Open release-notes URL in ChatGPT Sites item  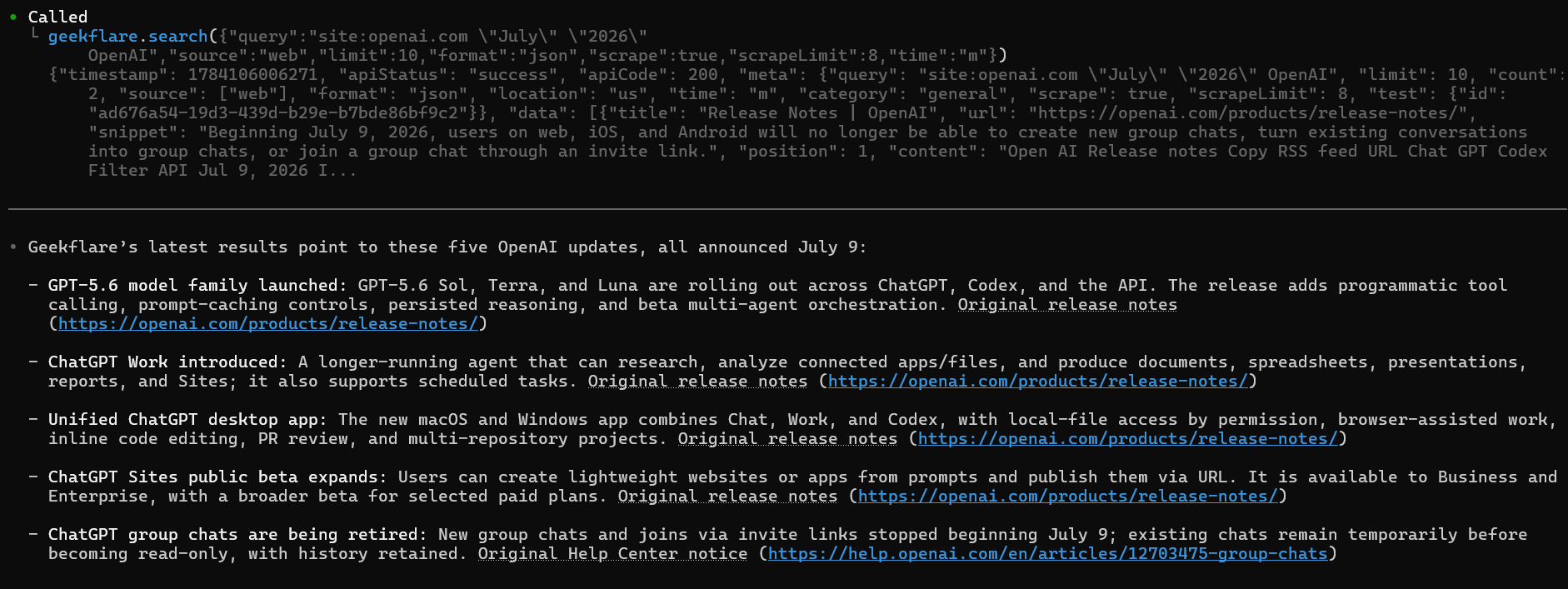click(x=1068, y=497)
